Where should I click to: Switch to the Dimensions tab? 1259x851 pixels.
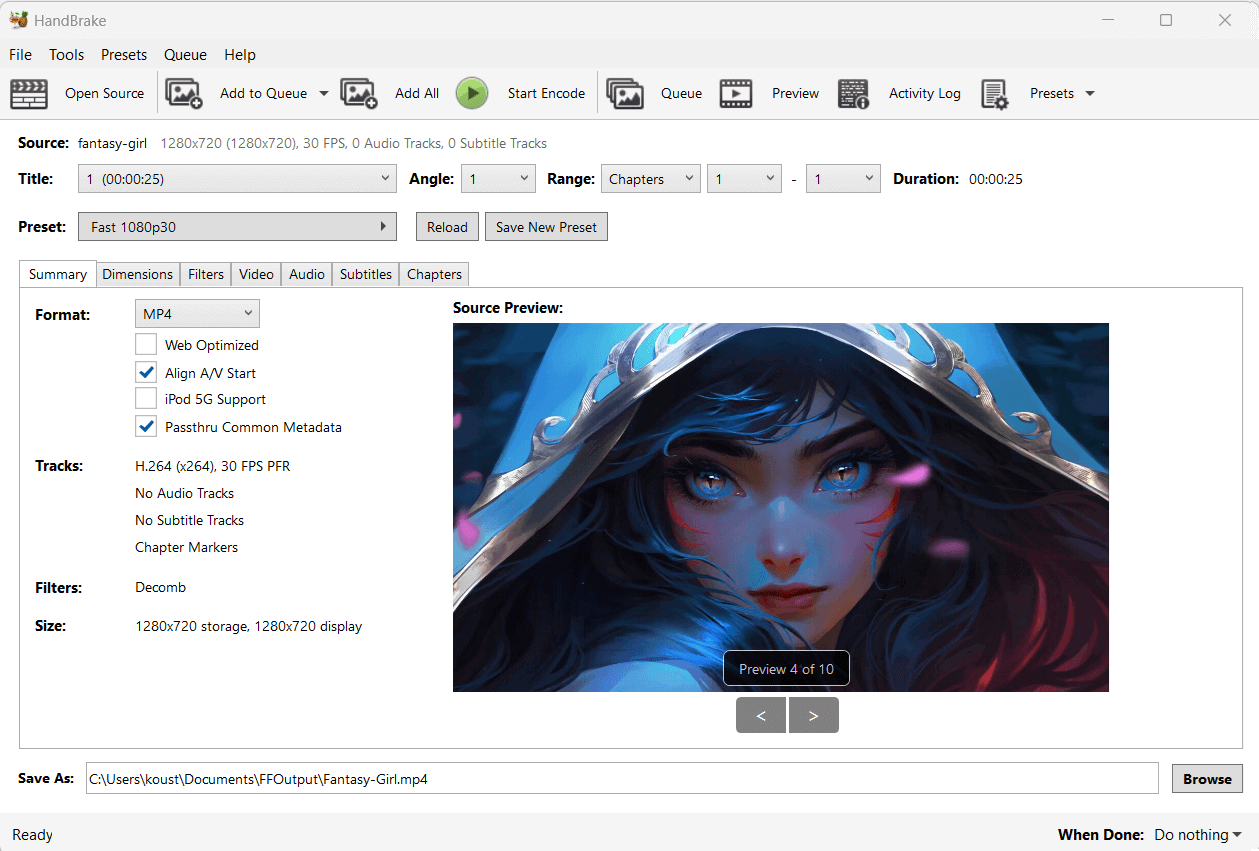pos(137,274)
